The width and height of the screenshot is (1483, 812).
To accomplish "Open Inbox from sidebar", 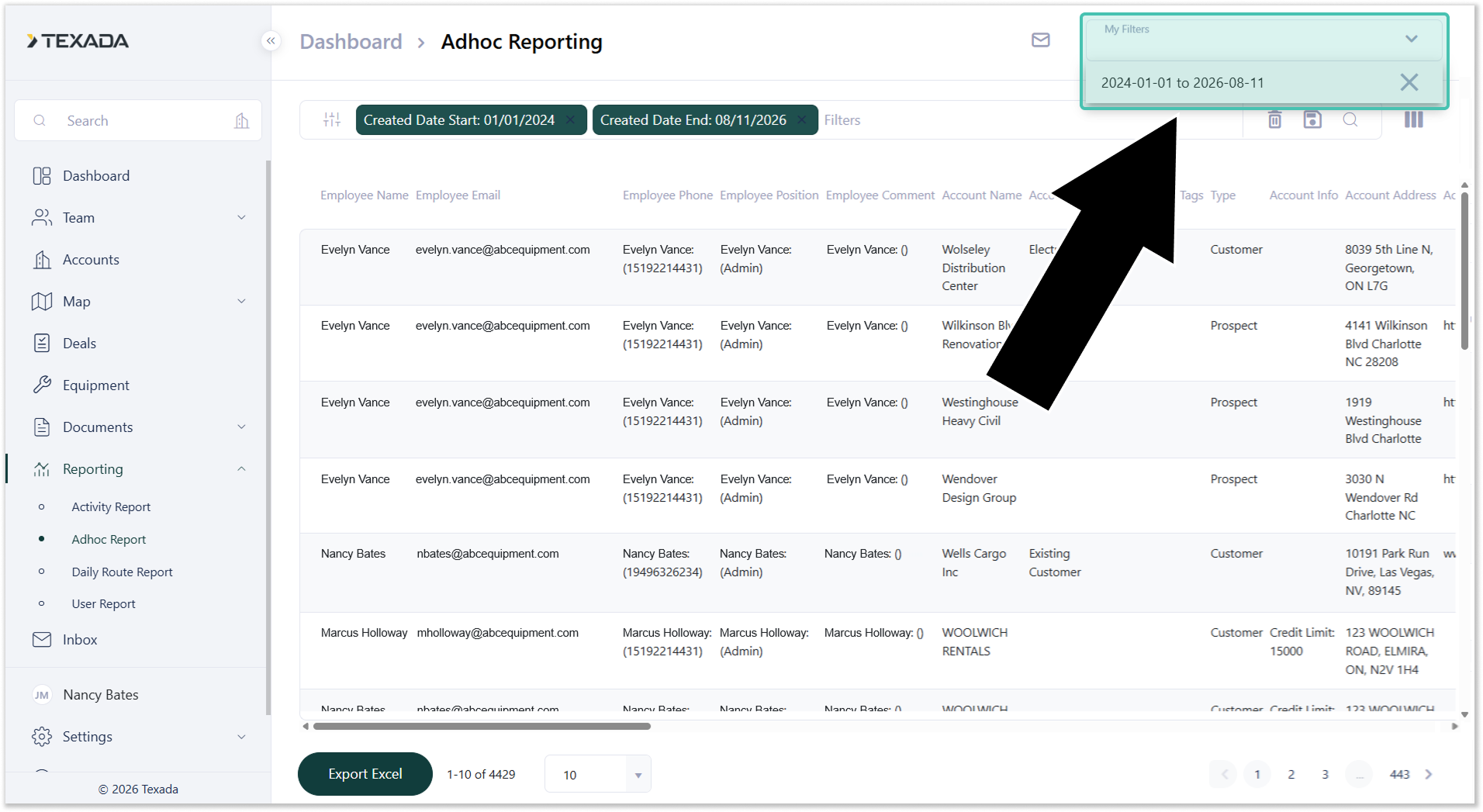I will point(80,640).
